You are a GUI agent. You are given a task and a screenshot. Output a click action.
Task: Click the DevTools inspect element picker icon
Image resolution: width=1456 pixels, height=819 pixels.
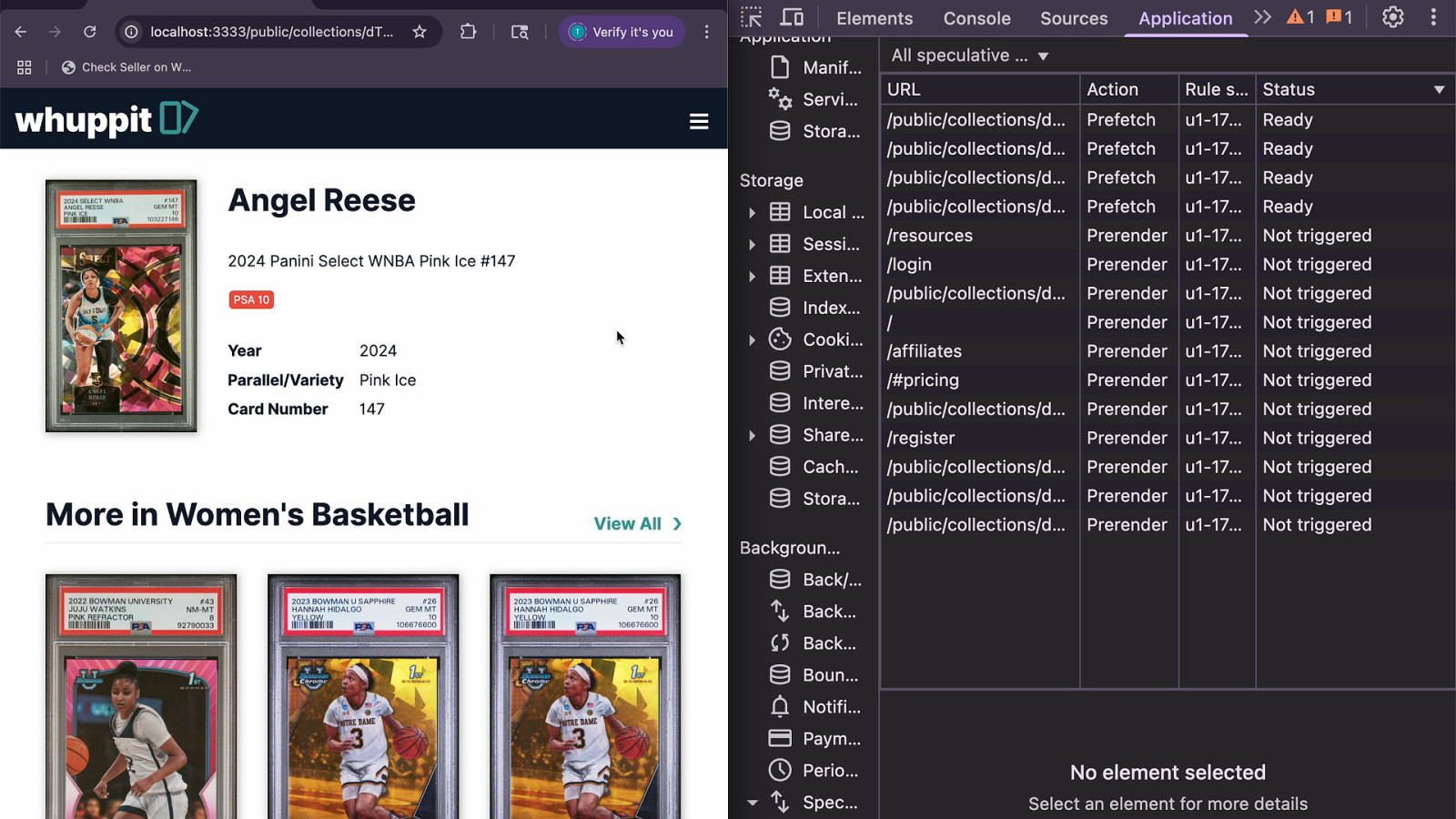pos(751,17)
